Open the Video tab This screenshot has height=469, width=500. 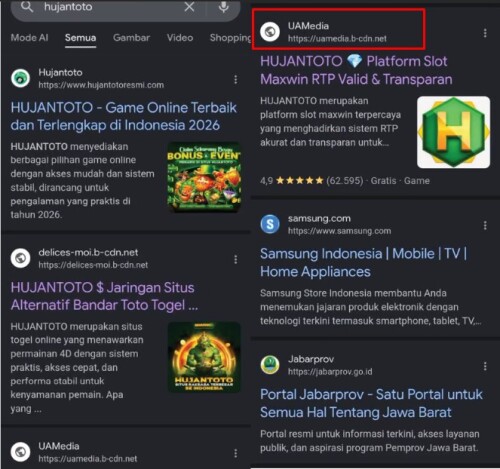tap(180, 38)
